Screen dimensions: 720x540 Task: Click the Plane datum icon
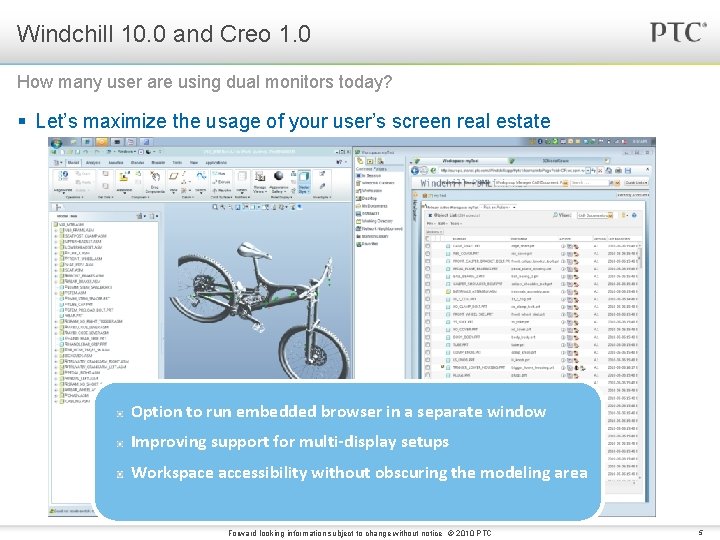173,176
